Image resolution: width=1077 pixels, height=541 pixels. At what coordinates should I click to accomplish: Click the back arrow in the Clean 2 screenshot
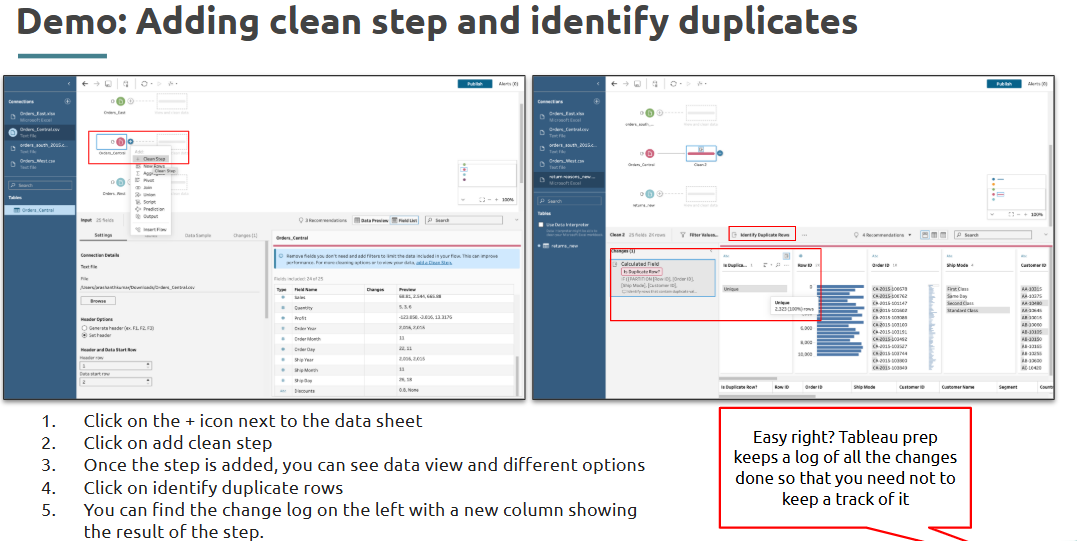click(614, 84)
